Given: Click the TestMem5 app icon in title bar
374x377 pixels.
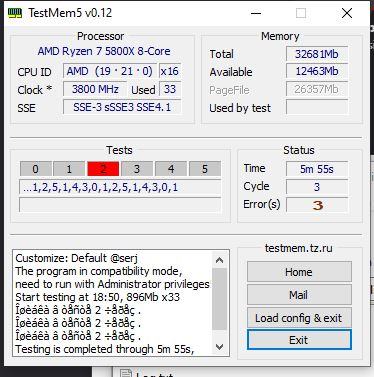Looking at the screenshot, I should click(x=15, y=13).
